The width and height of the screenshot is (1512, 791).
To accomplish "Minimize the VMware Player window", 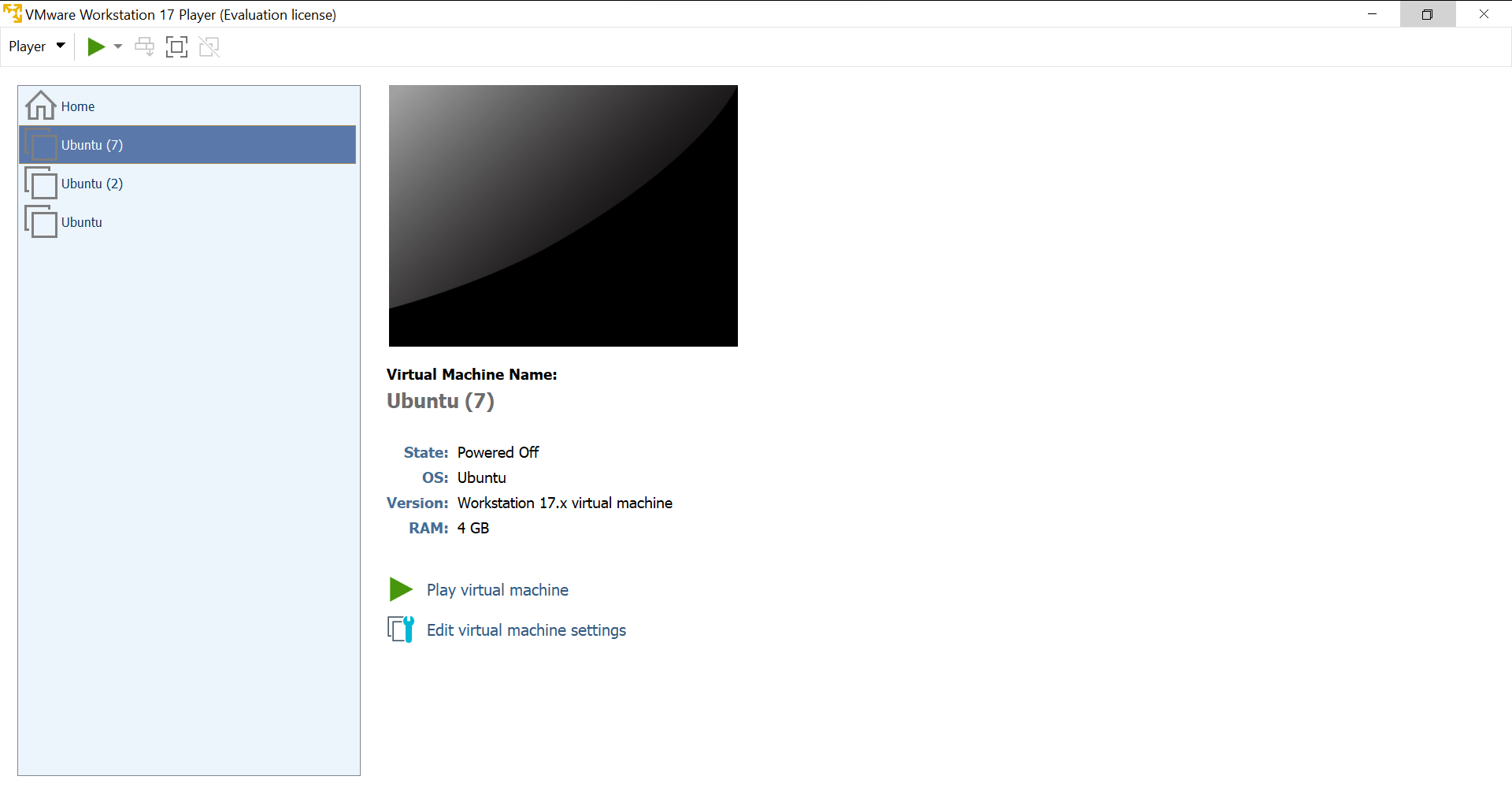I will coord(1372,14).
